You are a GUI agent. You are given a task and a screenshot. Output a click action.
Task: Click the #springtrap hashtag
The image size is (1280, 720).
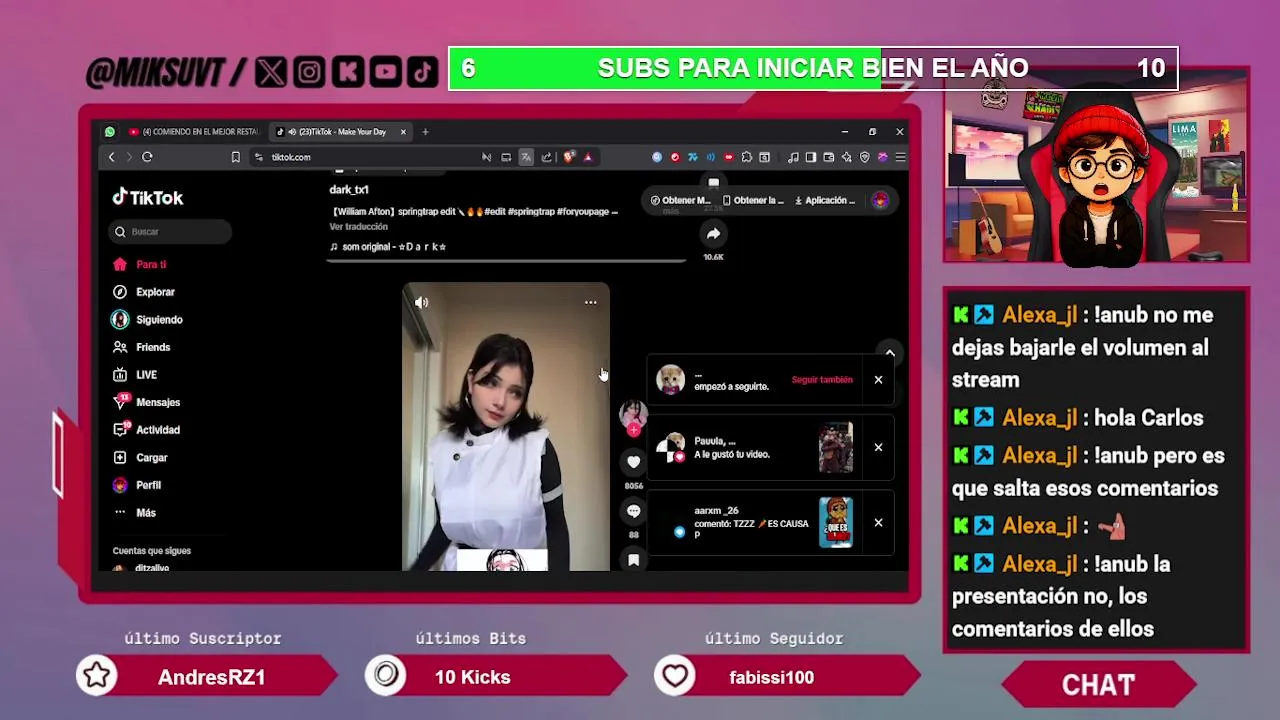tap(530, 212)
